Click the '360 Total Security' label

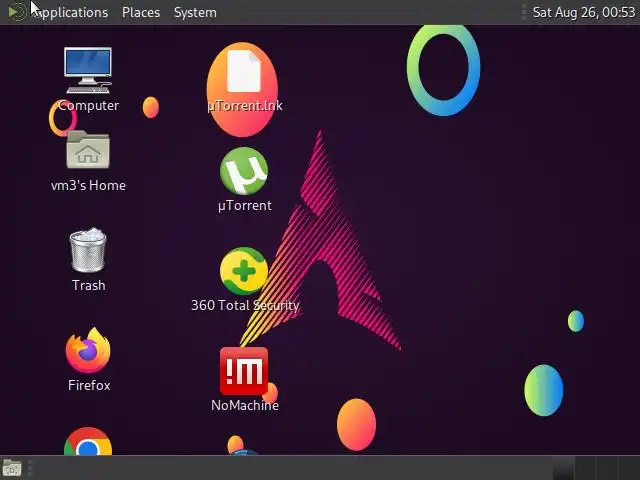pos(245,305)
